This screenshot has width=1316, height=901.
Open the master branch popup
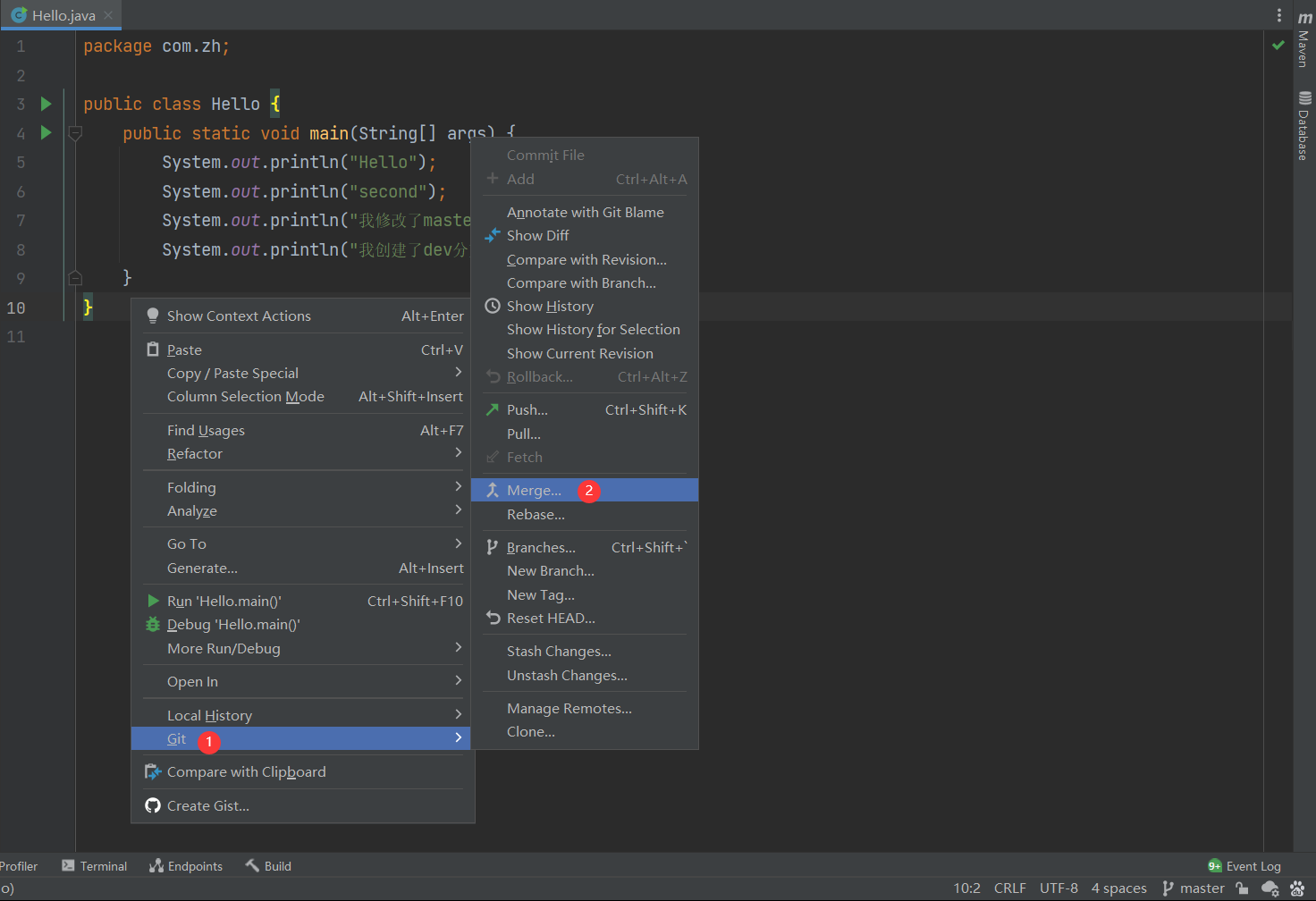(x=1194, y=888)
